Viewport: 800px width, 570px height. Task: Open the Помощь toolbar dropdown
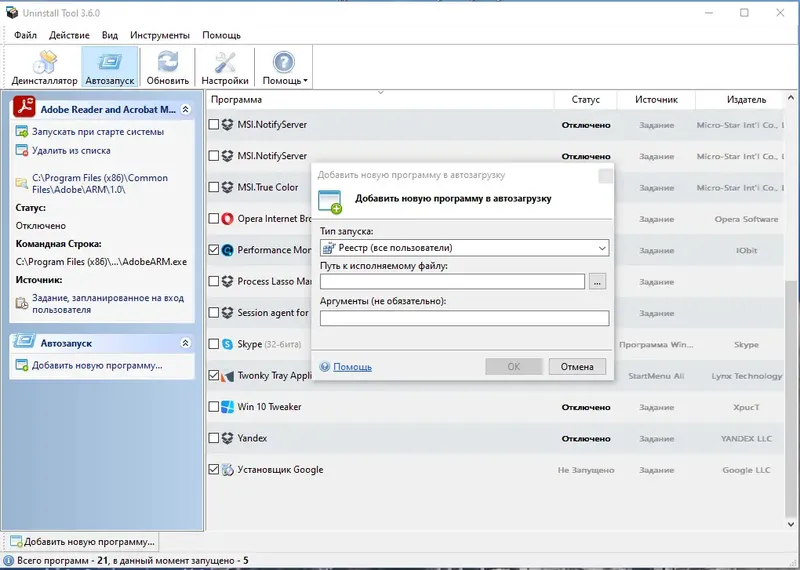284,67
